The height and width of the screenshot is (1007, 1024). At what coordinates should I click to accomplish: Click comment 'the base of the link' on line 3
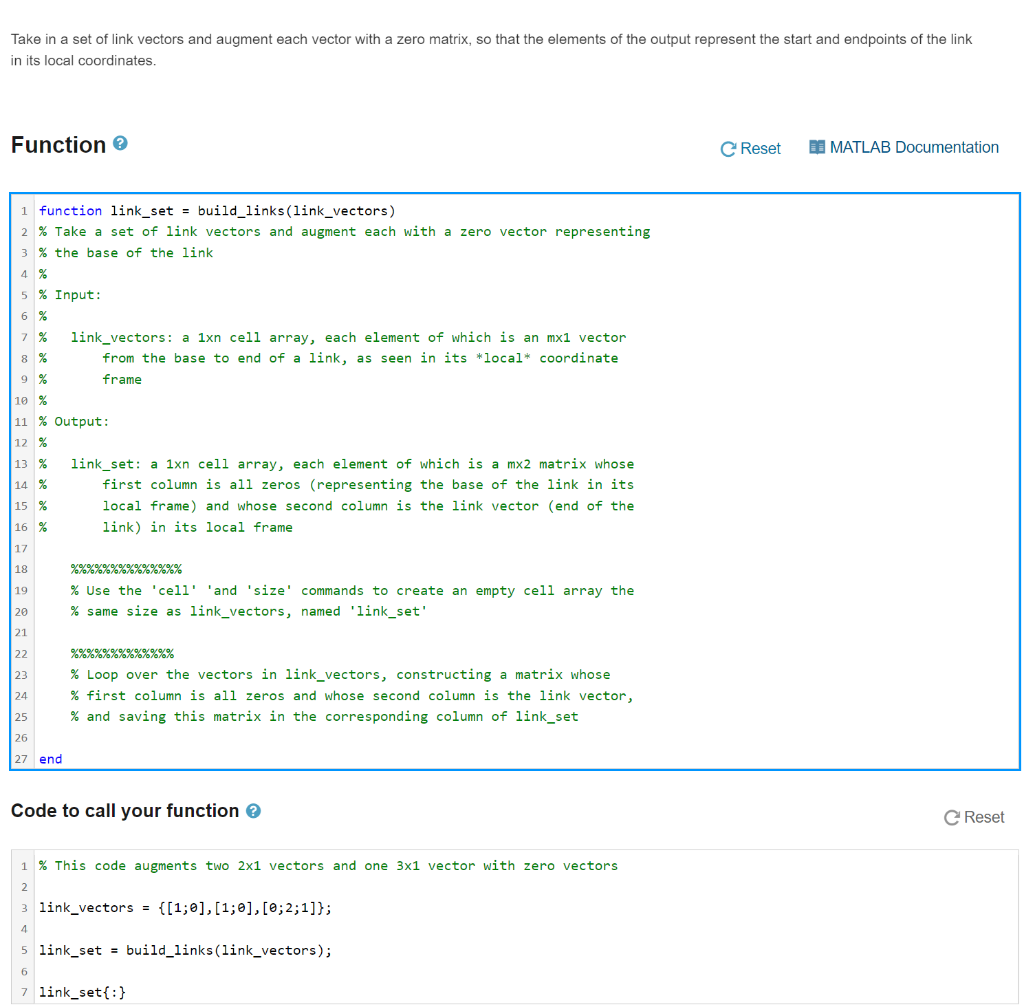click(x=126, y=253)
